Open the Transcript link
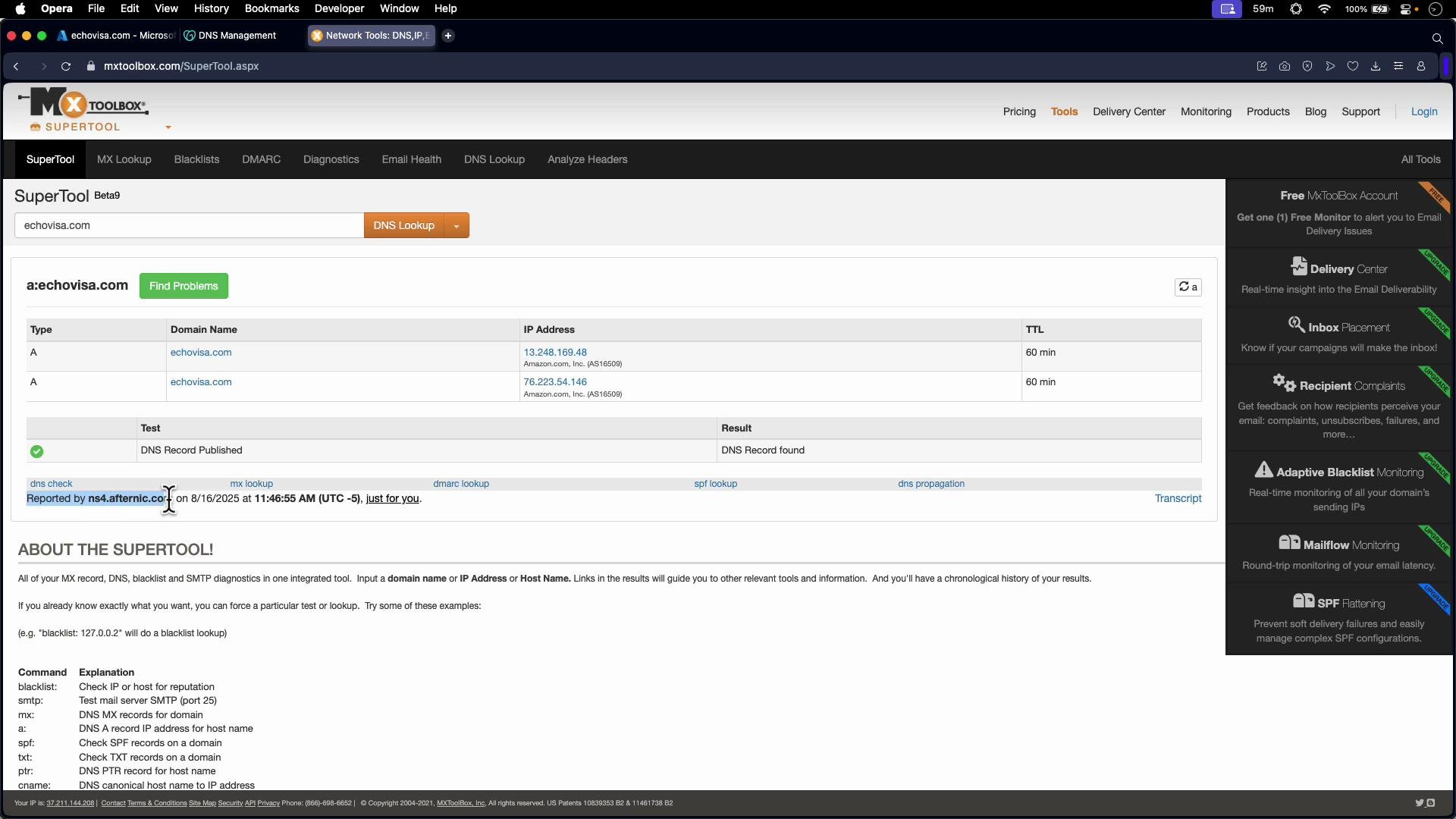 pos(1178,499)
